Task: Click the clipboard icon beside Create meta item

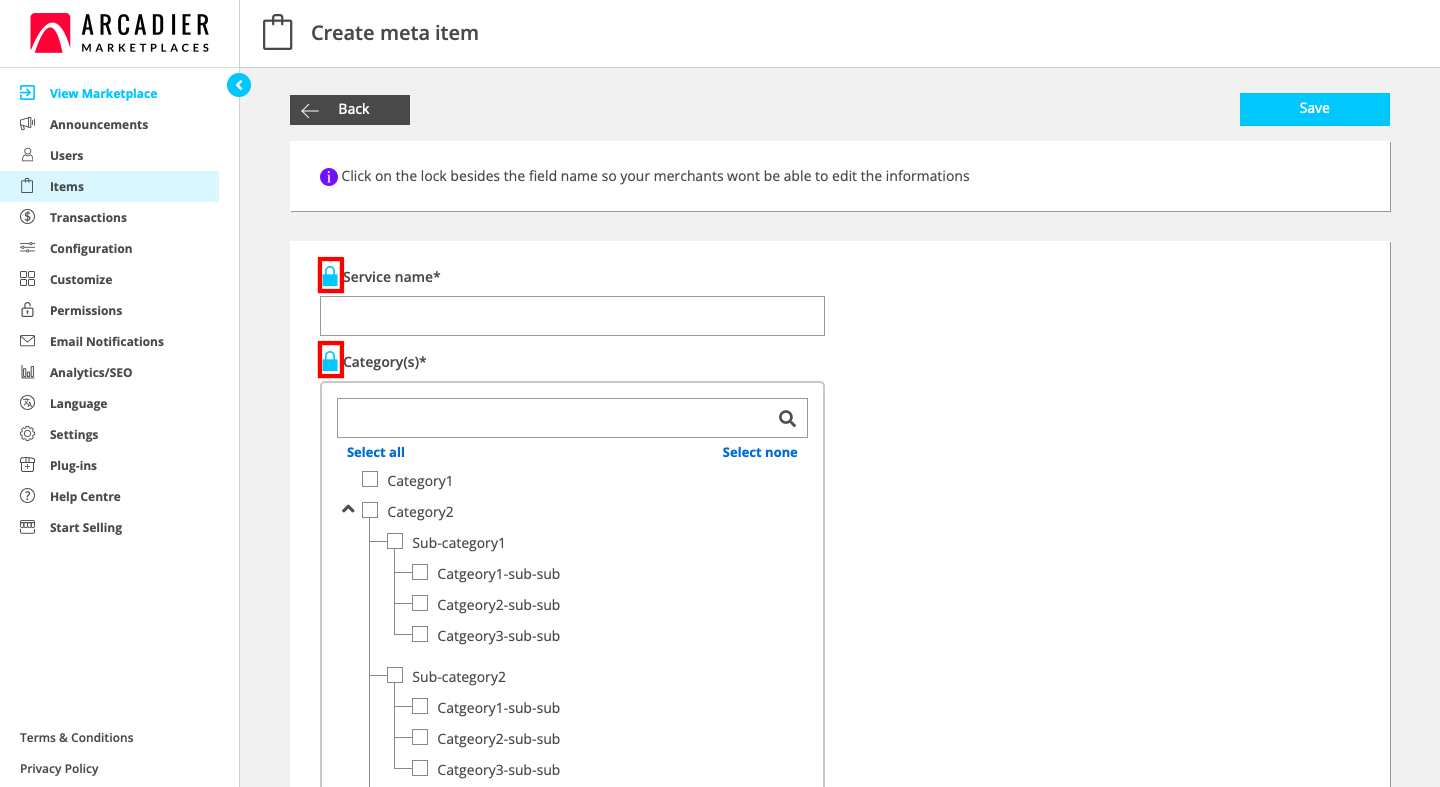Action: point(277,33)
